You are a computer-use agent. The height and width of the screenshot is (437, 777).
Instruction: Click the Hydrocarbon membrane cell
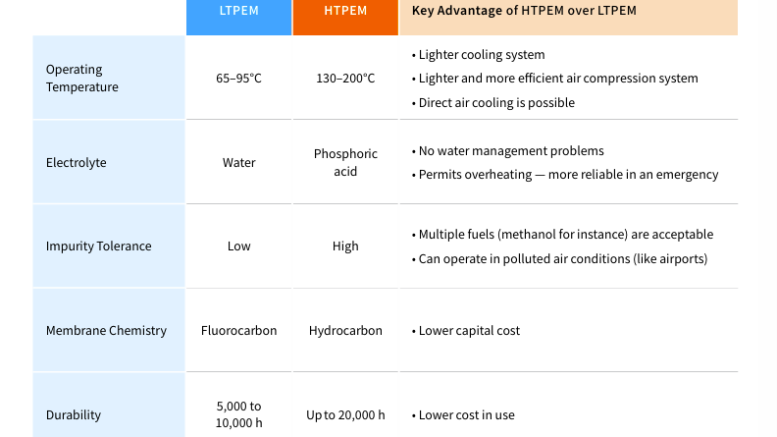coord(345,330)
